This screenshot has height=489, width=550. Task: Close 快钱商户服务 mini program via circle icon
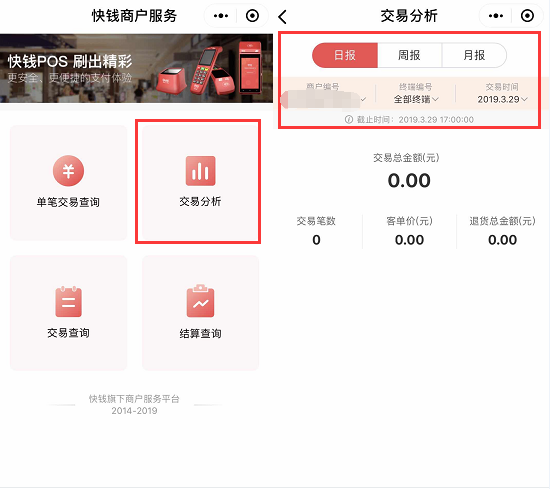pyautogui.click(x=252, y=16)
